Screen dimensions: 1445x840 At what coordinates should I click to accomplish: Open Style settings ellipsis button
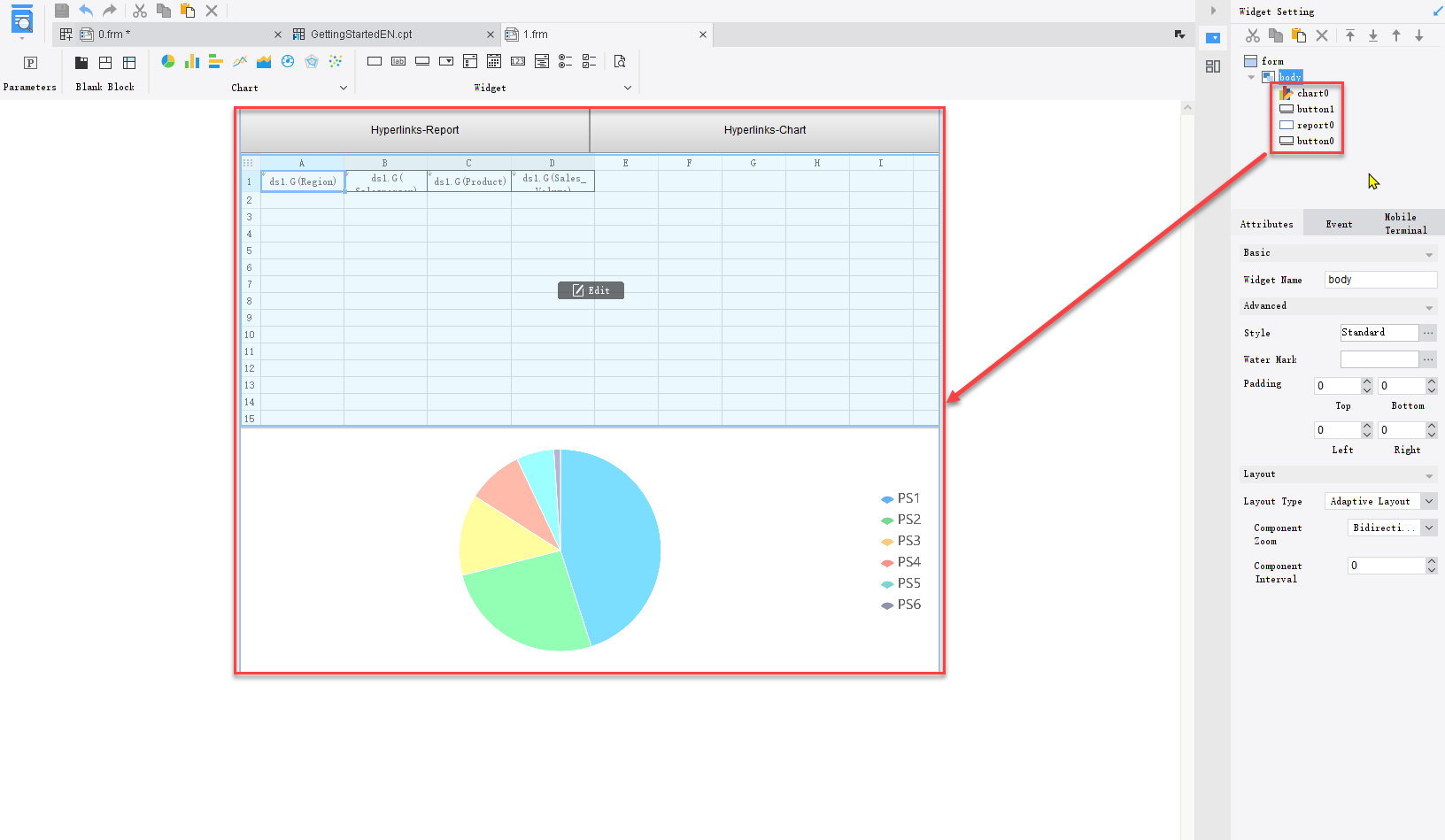(1428, 333)
